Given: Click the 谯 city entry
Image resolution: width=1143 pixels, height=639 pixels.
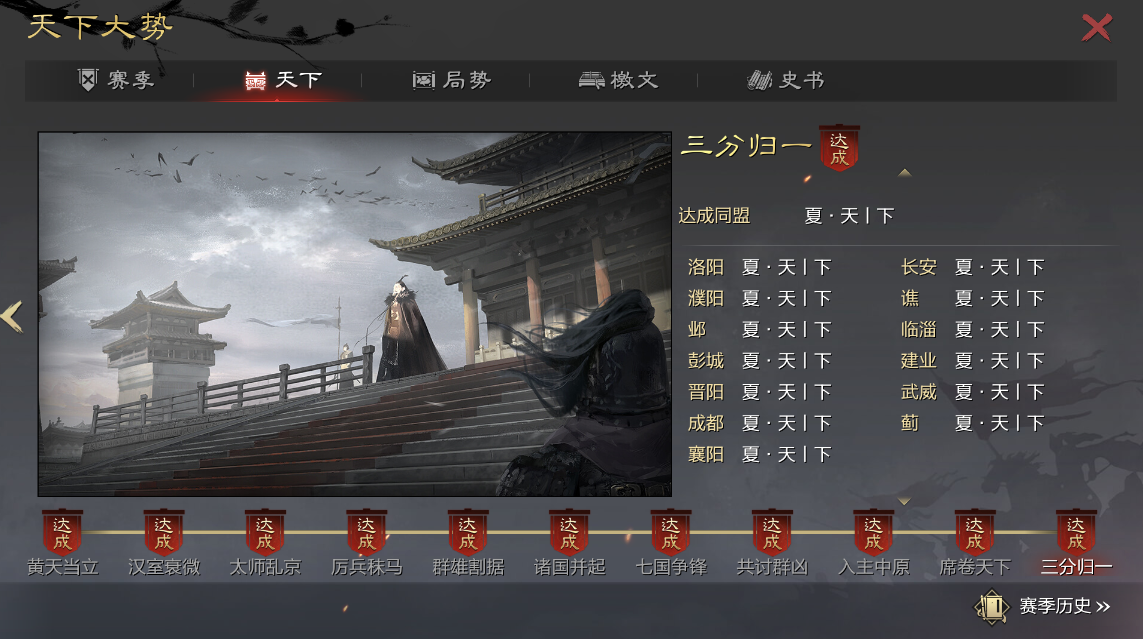Looking at the screenshot, I should pos(910,299).
